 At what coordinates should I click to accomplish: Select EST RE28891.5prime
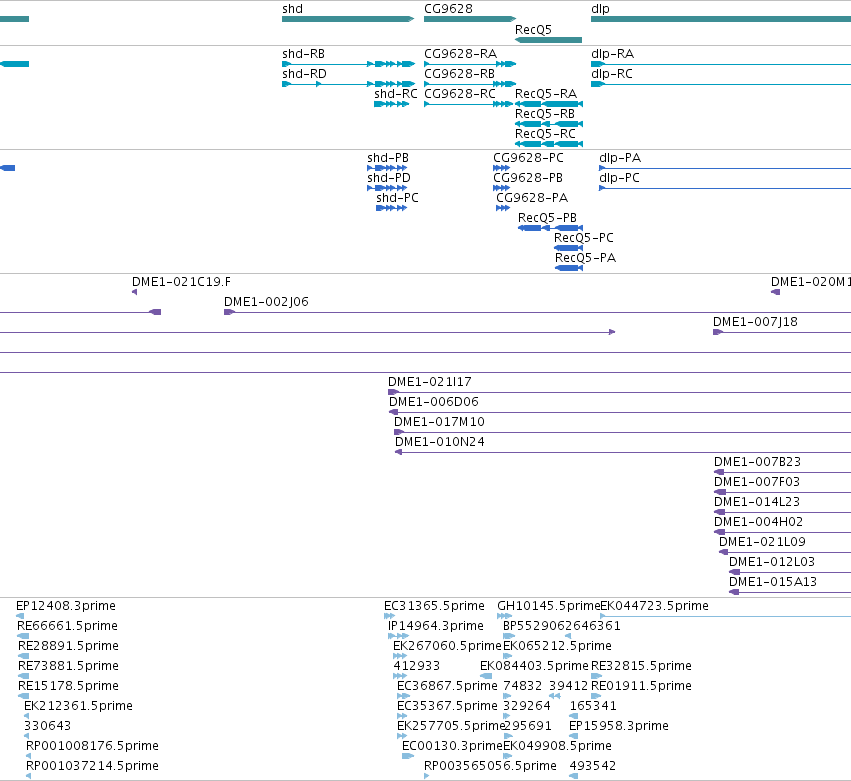pos(23,656)
